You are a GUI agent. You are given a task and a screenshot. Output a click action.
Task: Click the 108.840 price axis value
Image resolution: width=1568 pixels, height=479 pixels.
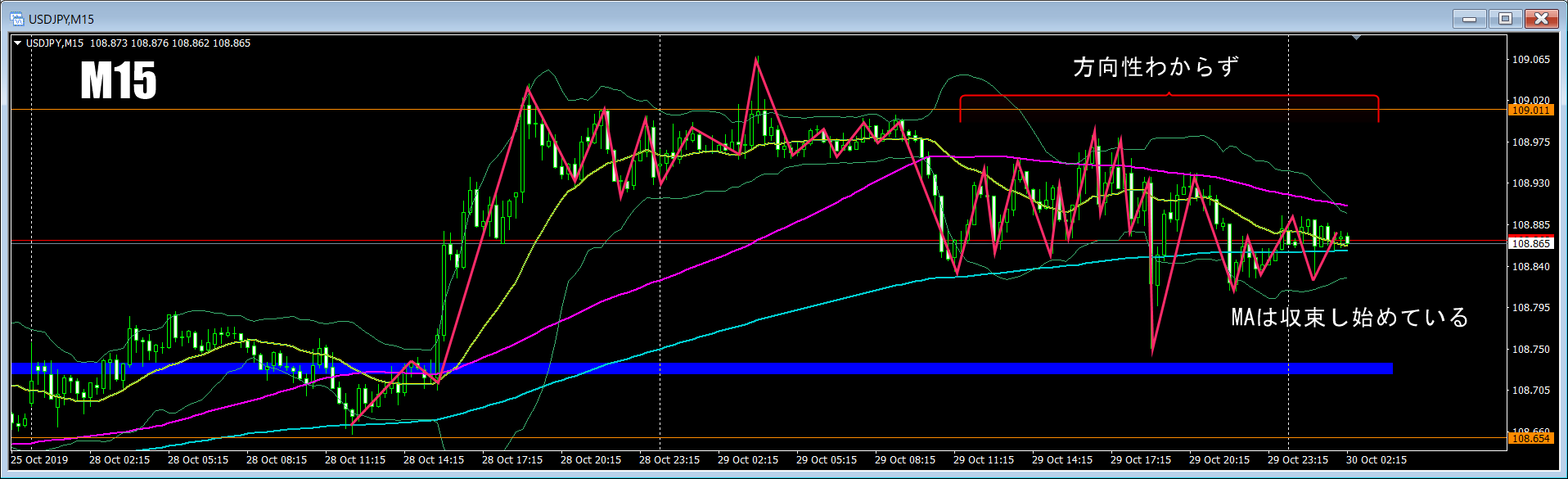pos(1530,267)
